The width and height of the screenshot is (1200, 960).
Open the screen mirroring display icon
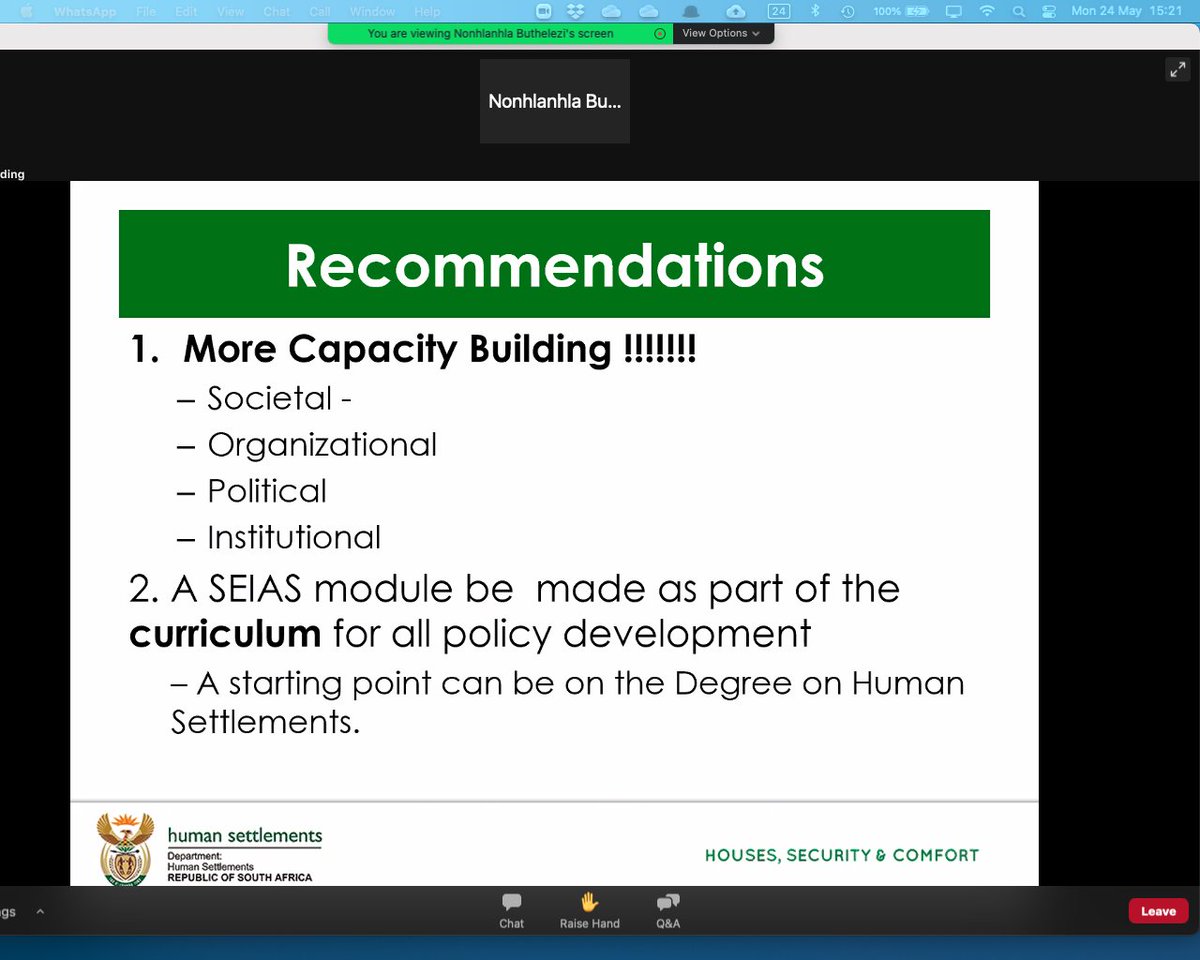(x=953, y=11)
